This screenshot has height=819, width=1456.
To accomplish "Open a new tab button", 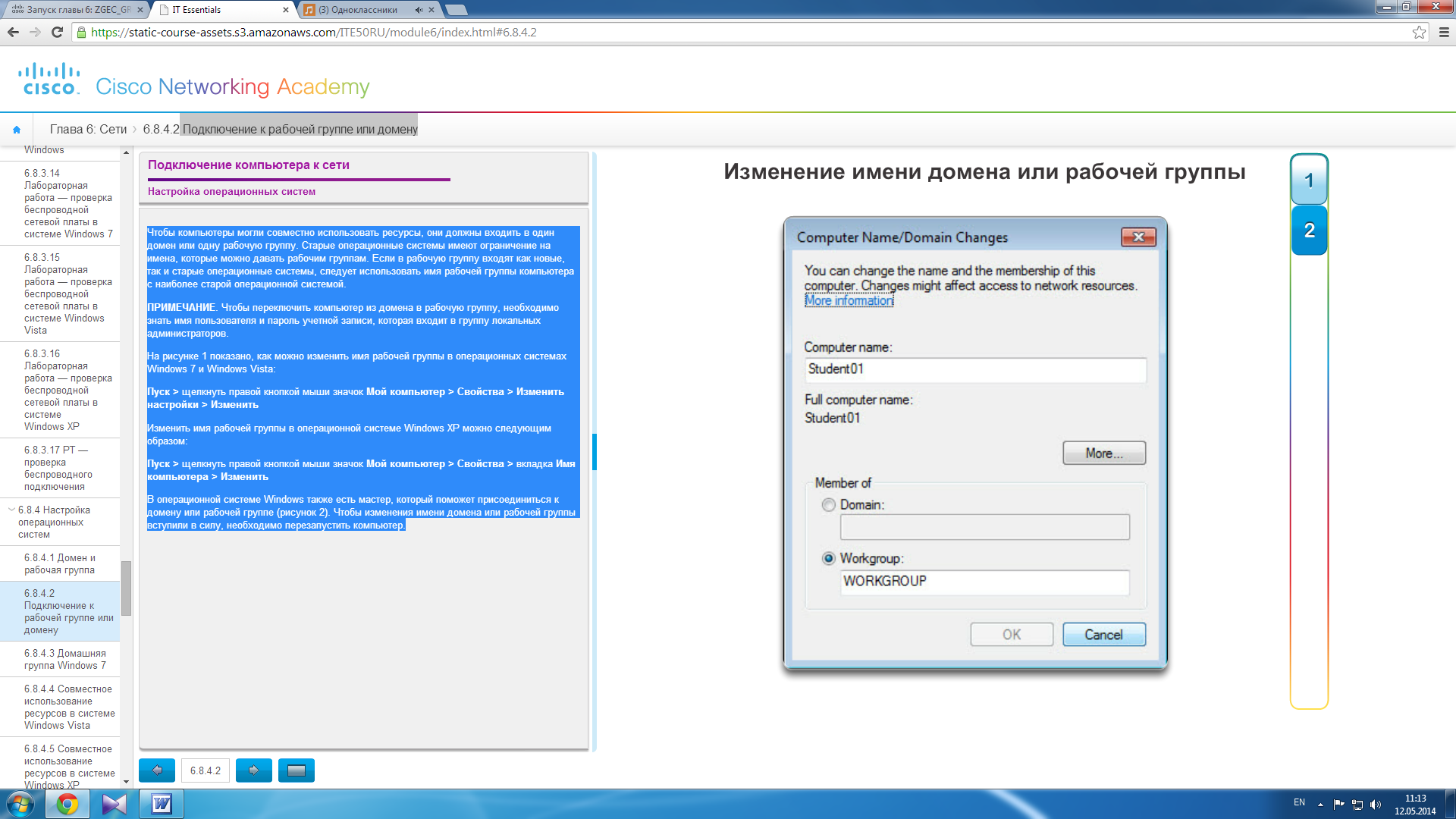I will point(457,10).
